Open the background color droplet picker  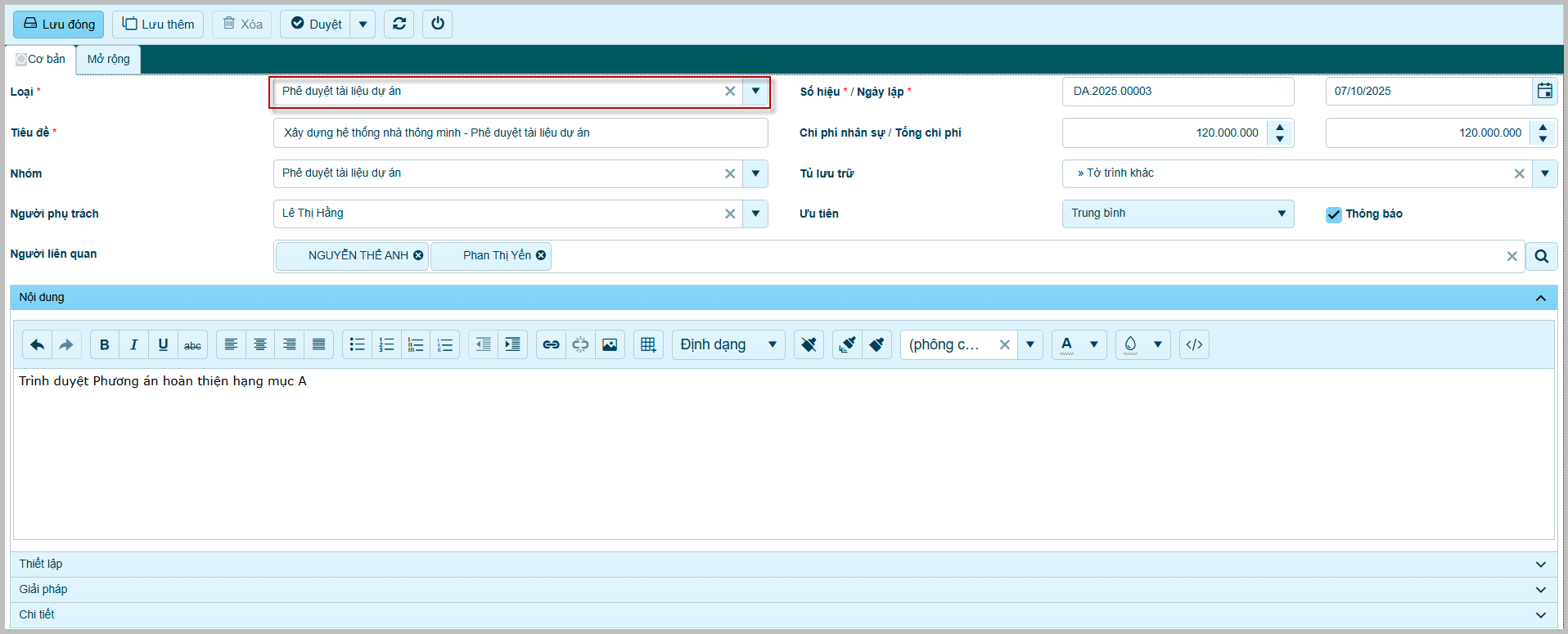(1131, 344)
